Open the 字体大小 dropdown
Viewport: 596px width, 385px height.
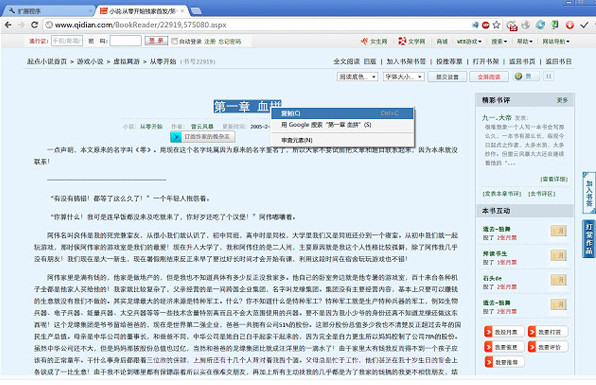403,77
